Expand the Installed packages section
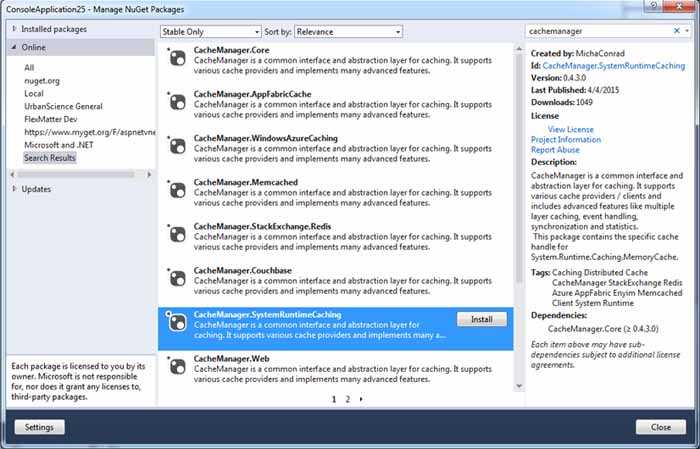The image size is (700, 449). point(14,29)
